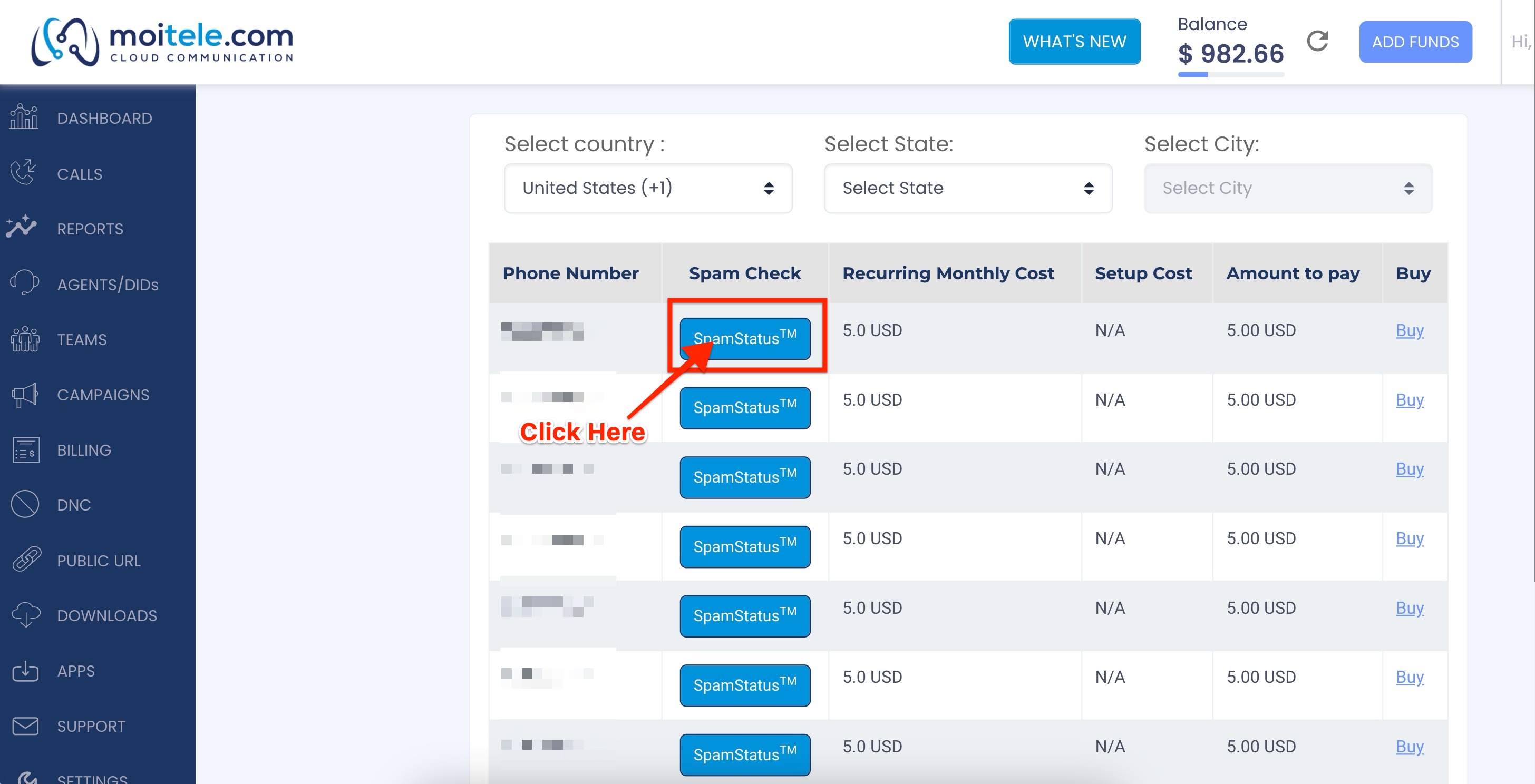Click the WHAT'S NEW button
1535x784 pixels.
click(x=1074, y=42)
